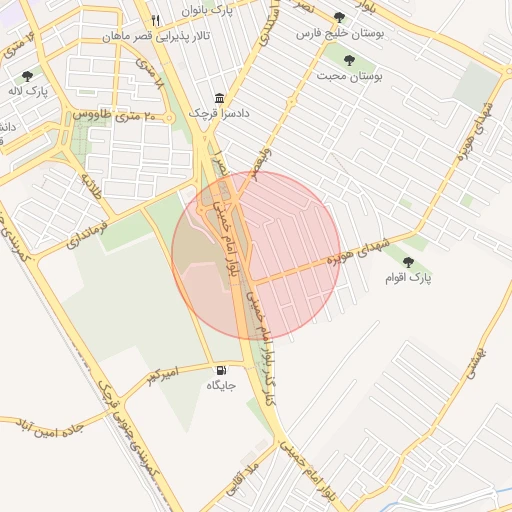This screenshot has width=512, height=512.
Task: Click the ۲۰ متری طاووس street label
Action: (x=114, y=116)
